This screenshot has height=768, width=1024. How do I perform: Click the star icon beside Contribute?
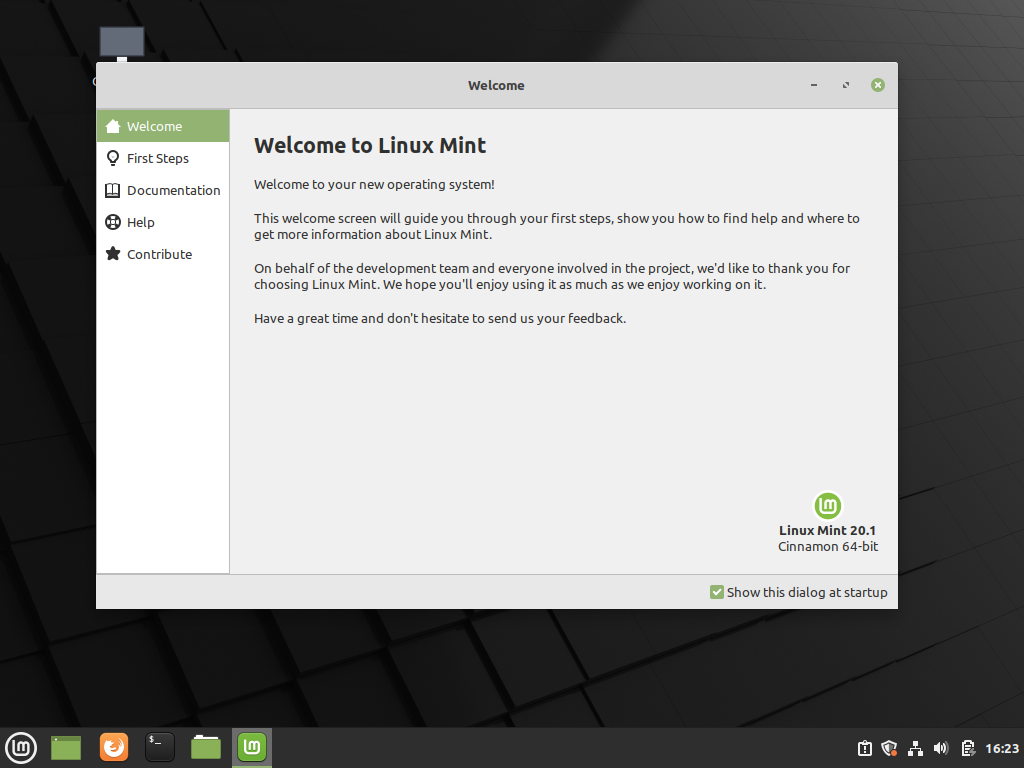click(113, 253)
